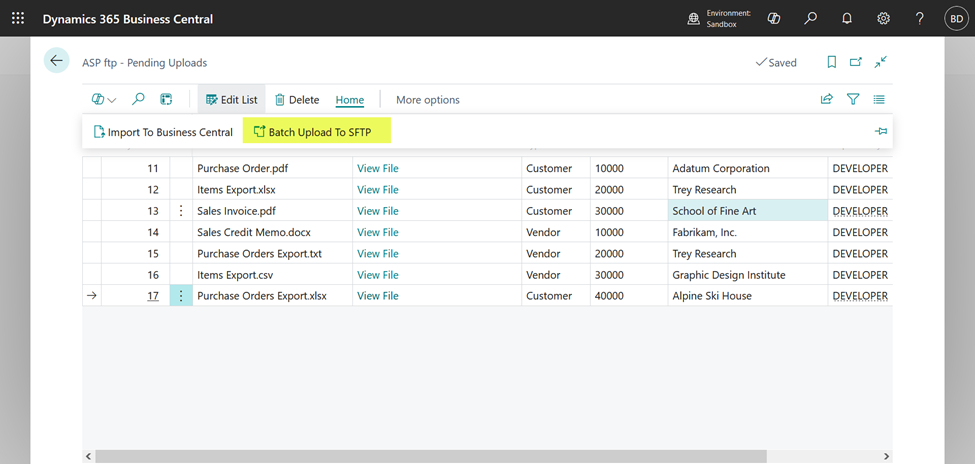View File for Sales Invoice.pdf
Screen dimensions: 975x464
click(377, 211)
